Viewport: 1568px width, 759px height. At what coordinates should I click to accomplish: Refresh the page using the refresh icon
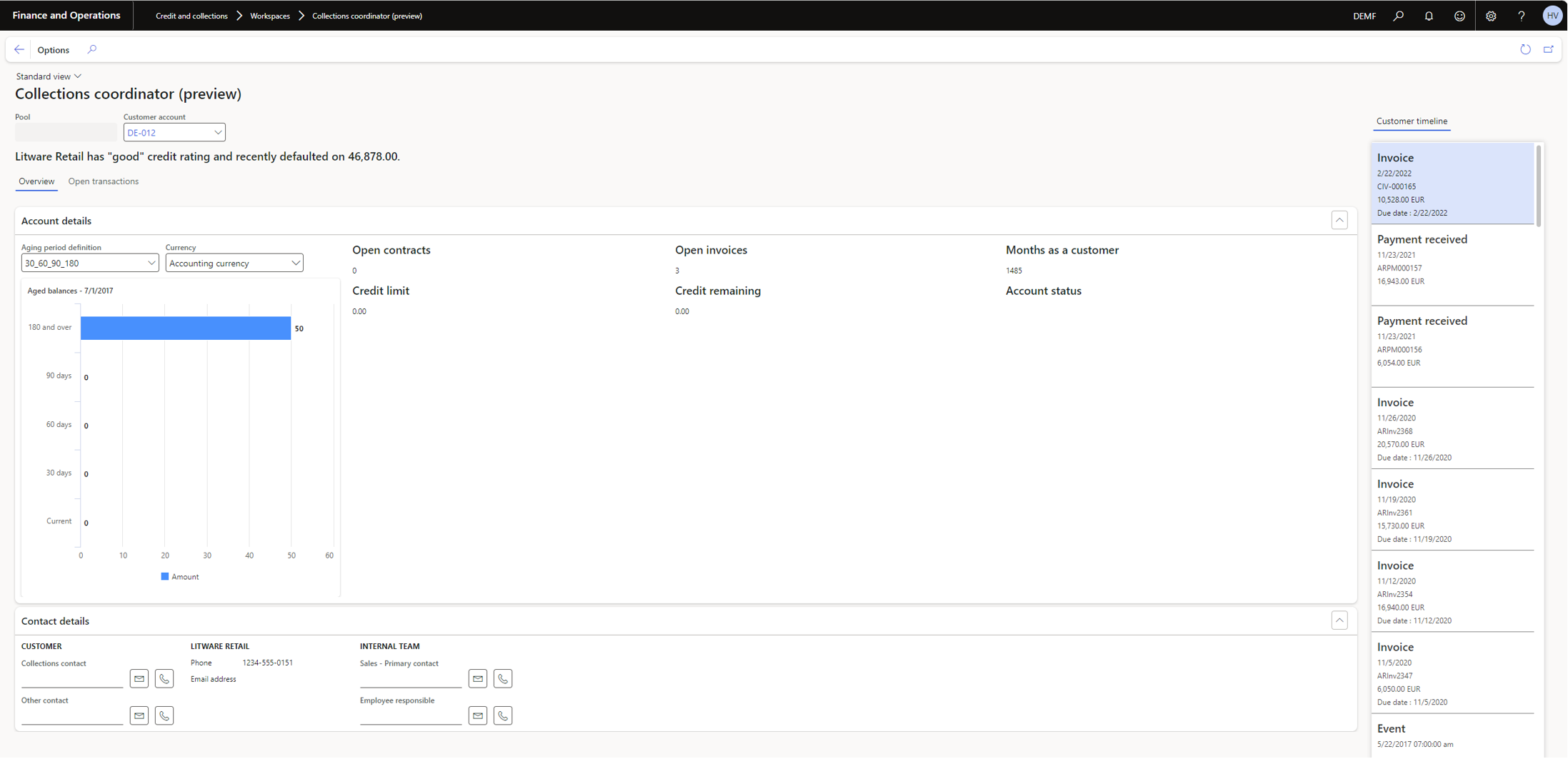pyautogui.click(x=1525, y=50)
